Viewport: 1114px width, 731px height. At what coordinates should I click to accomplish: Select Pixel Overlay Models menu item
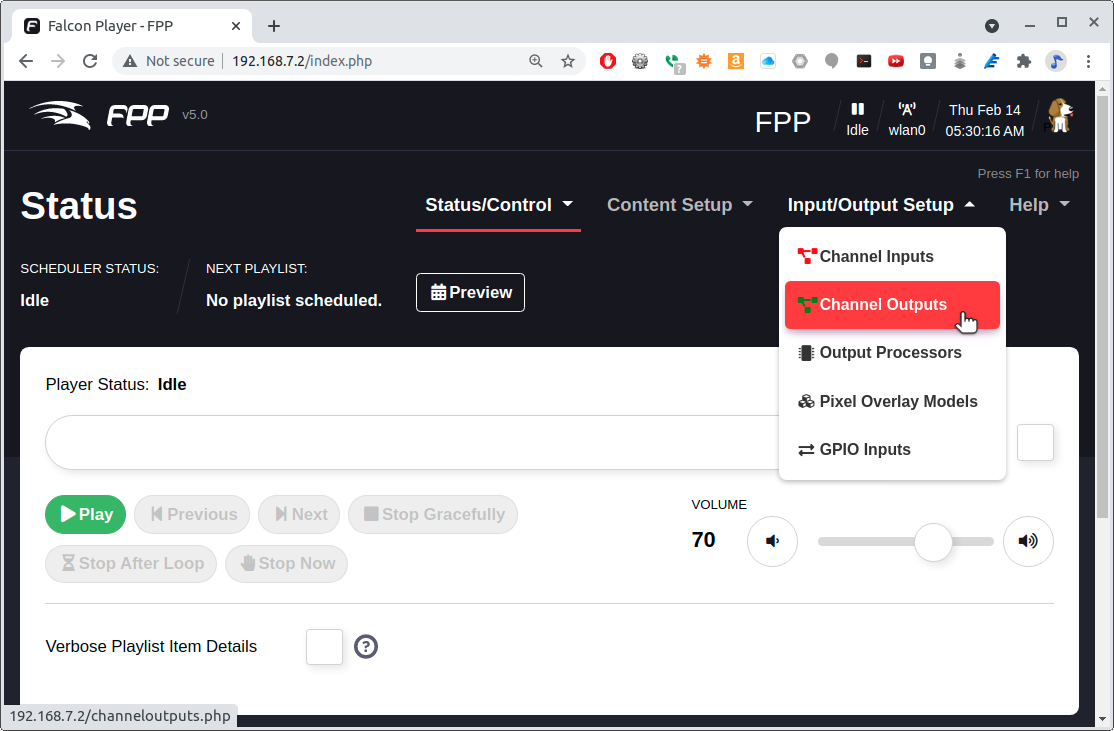point(888,401)
